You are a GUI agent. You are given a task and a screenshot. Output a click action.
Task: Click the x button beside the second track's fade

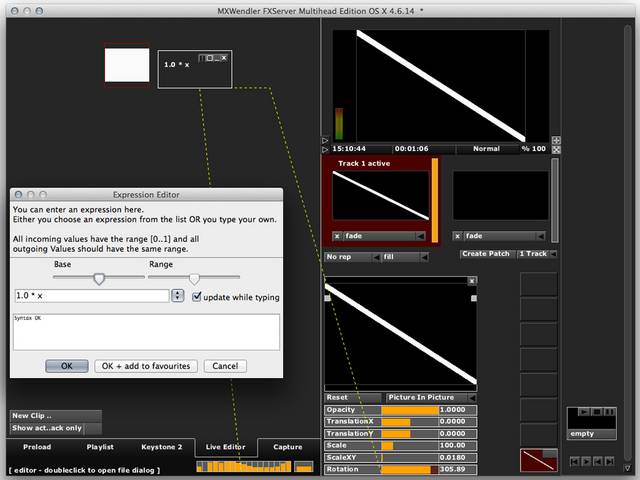point(458,236)
